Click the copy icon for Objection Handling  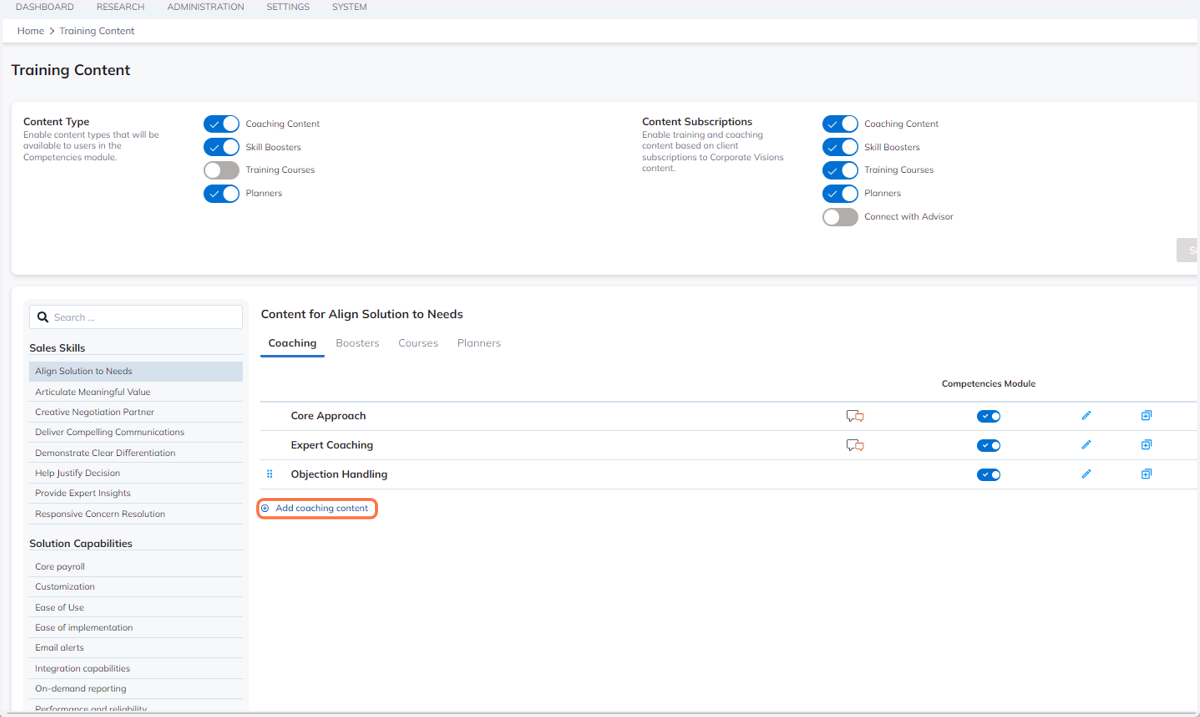(x=1146, y=474)
